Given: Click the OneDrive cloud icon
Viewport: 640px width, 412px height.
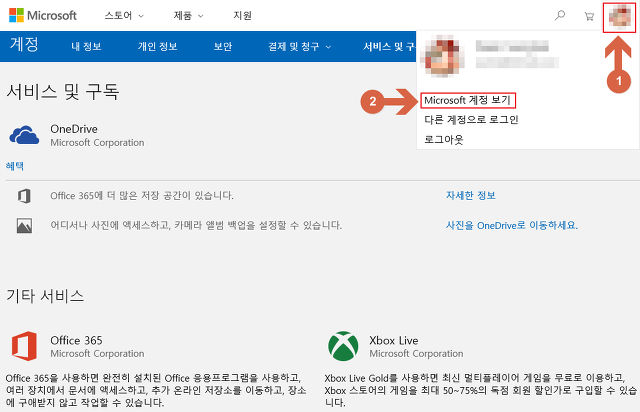Looking at the screenshot, I should click(24, 135).
